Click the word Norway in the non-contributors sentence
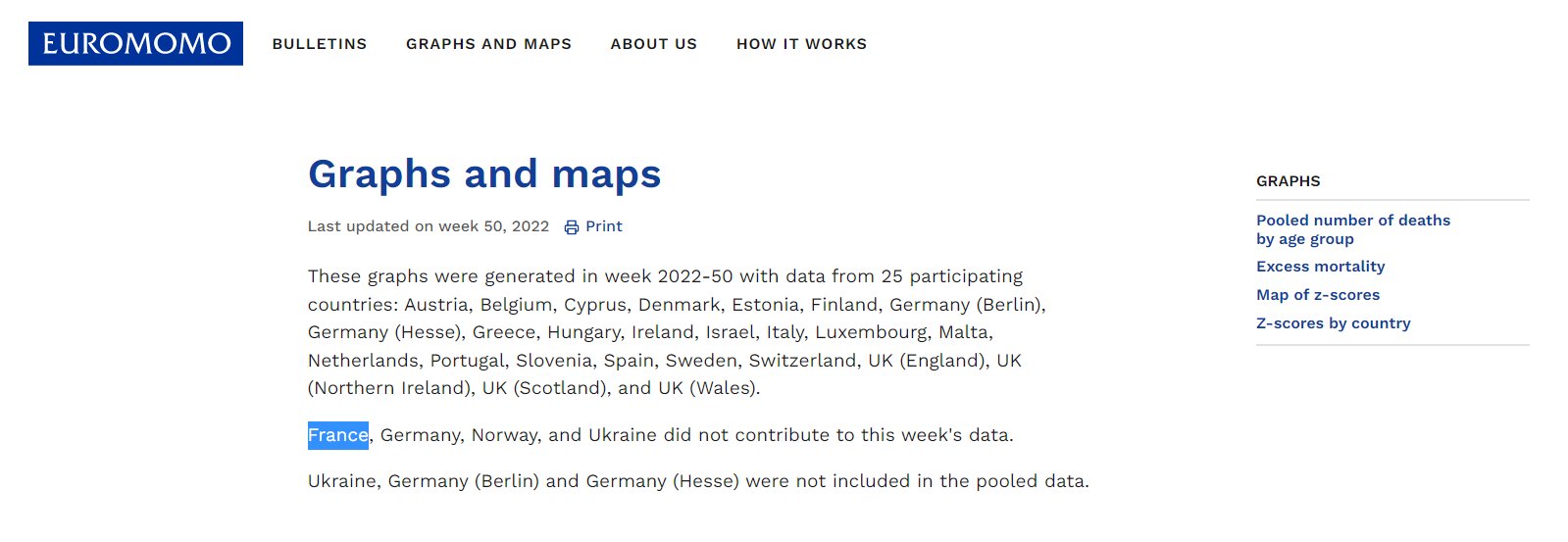 [x=504, y=435]
